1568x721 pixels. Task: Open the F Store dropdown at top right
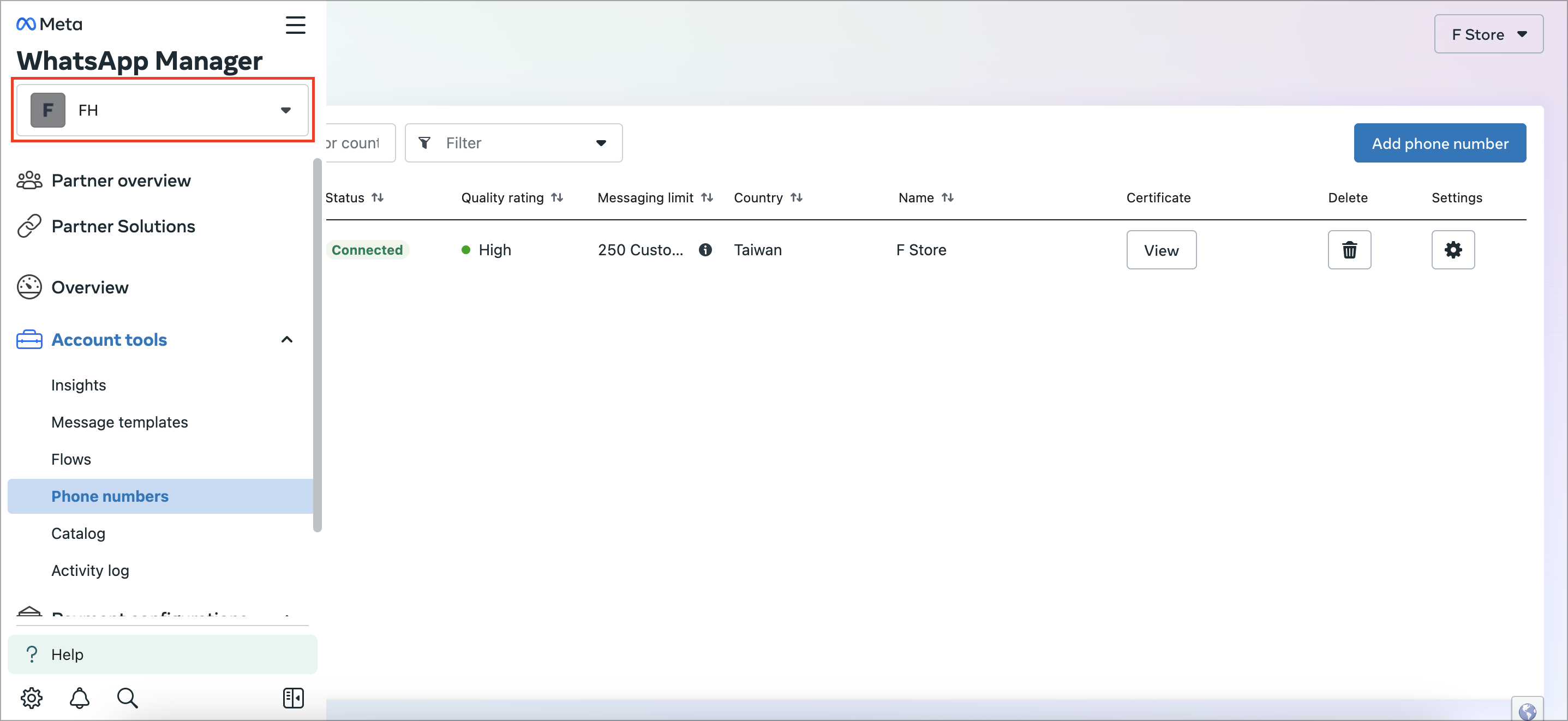1488,34
